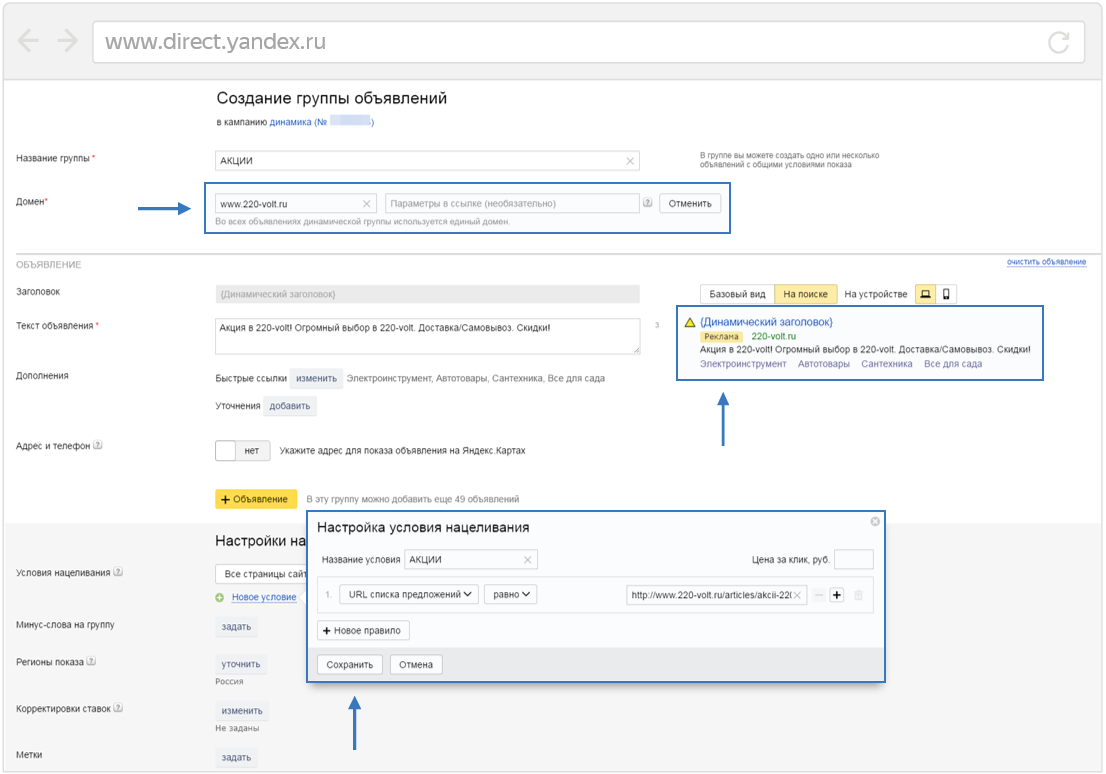Clear the domain field www.220-volt.ru
The width and height of the screenshot is (1106, 774).
367,204
